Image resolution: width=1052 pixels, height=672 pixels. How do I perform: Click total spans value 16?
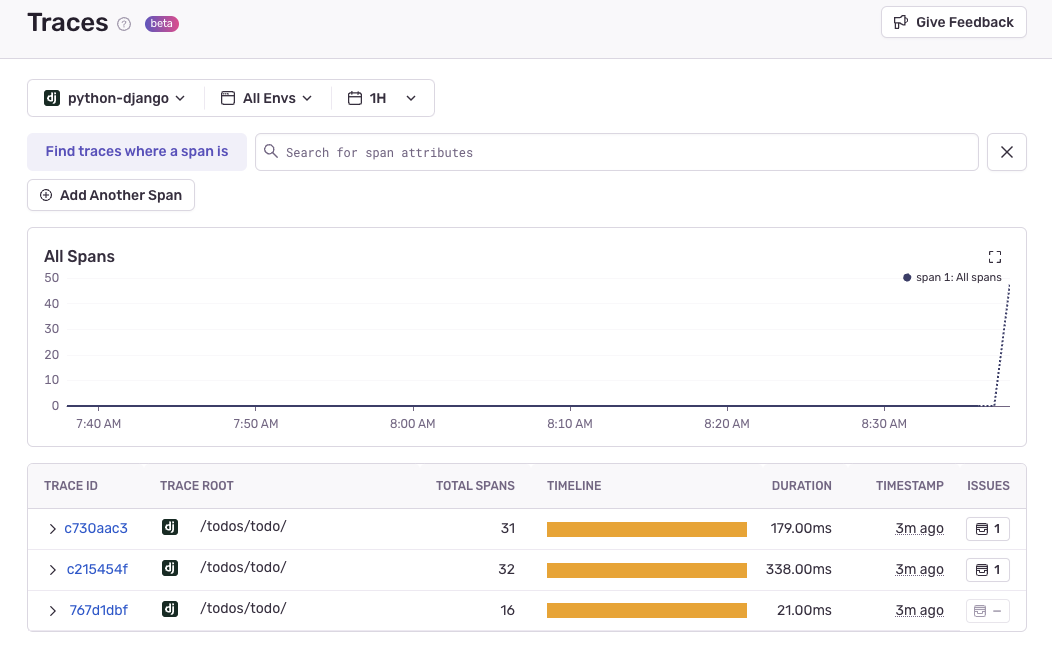click(x=507, y=610)
